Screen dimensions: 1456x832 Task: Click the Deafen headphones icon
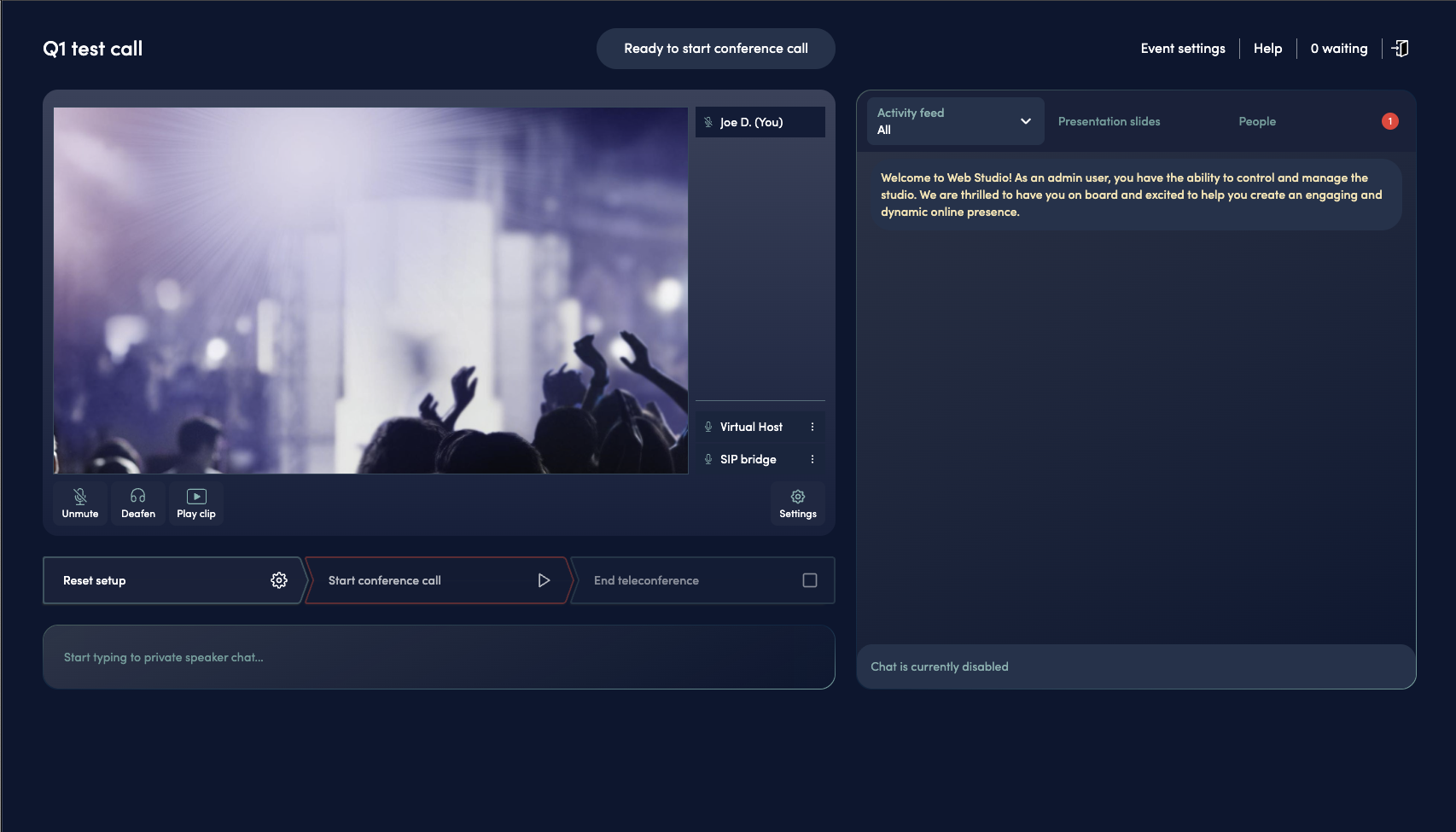[x=138, y=497]
